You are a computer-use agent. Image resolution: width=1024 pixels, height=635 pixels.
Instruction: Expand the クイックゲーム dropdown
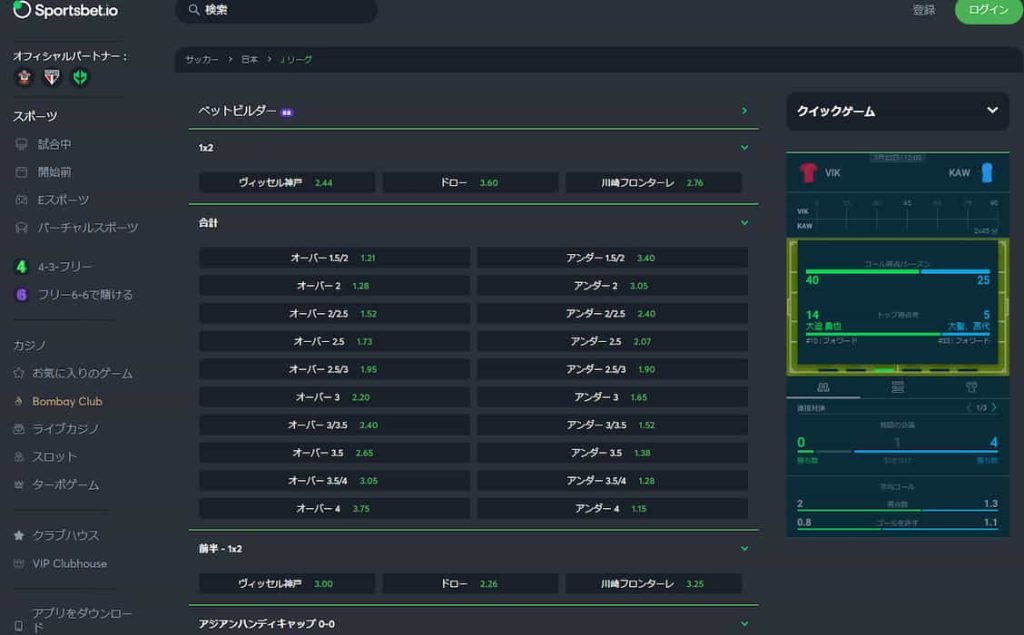pos(992,110)
